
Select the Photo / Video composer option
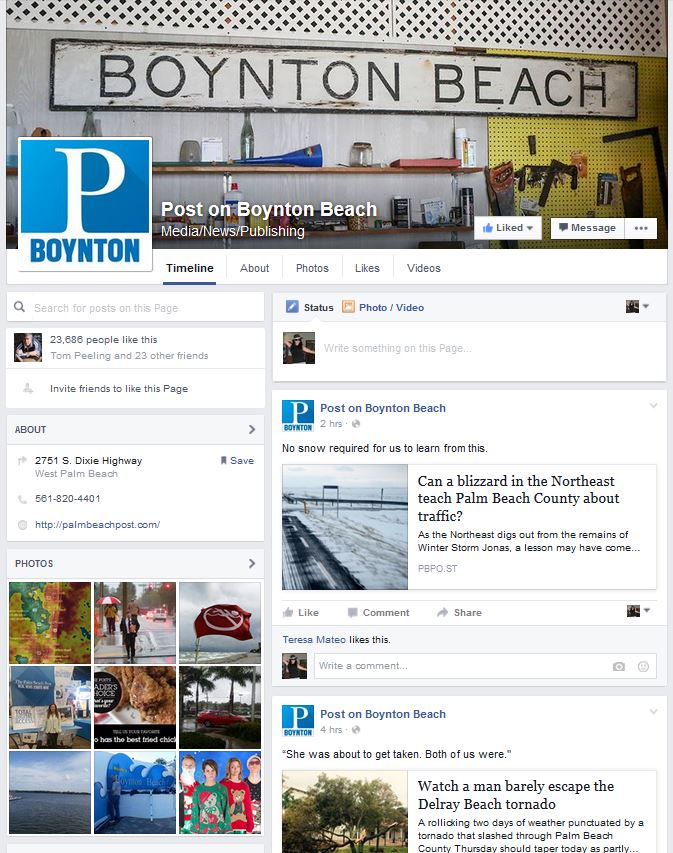(383, 307)
